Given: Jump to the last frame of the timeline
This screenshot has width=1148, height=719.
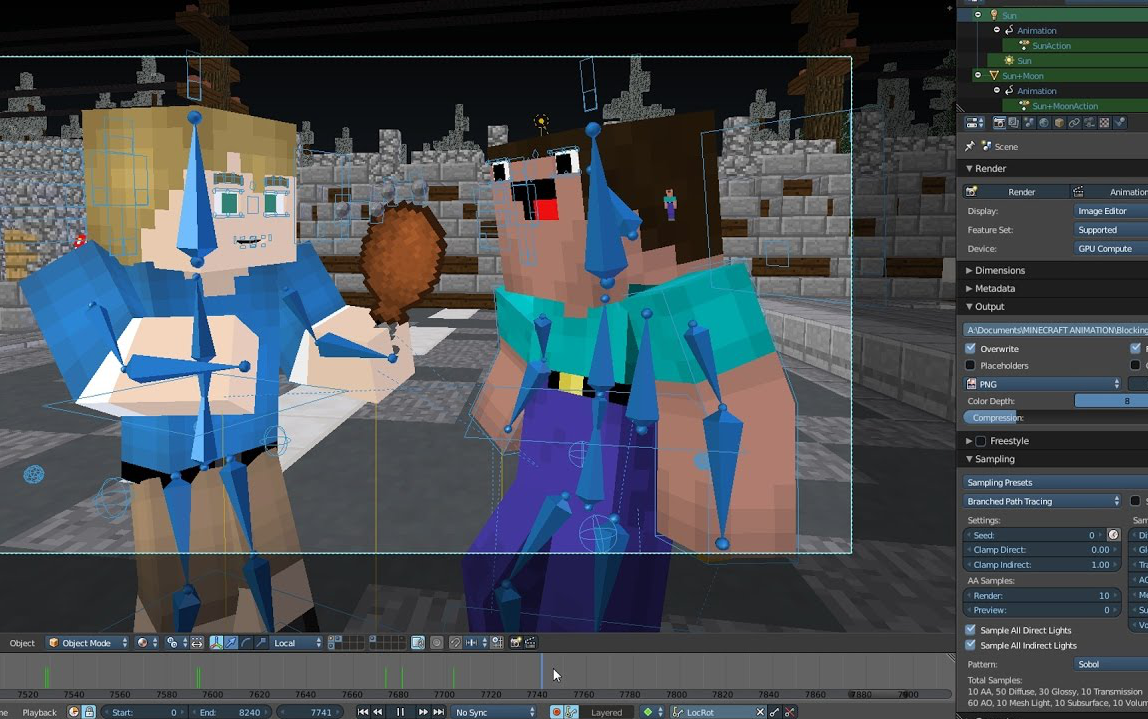Looking at the screenshot, I should (439, 712).
